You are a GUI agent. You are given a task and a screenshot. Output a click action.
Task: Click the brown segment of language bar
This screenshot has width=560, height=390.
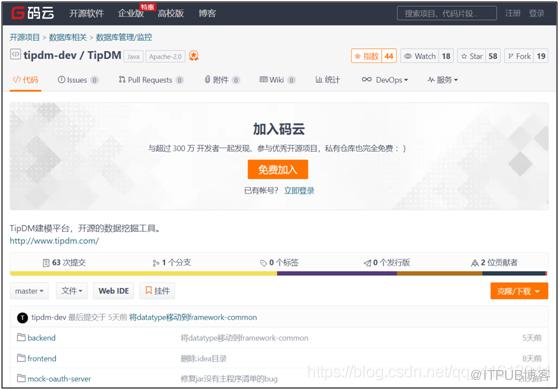click(440, 274)
